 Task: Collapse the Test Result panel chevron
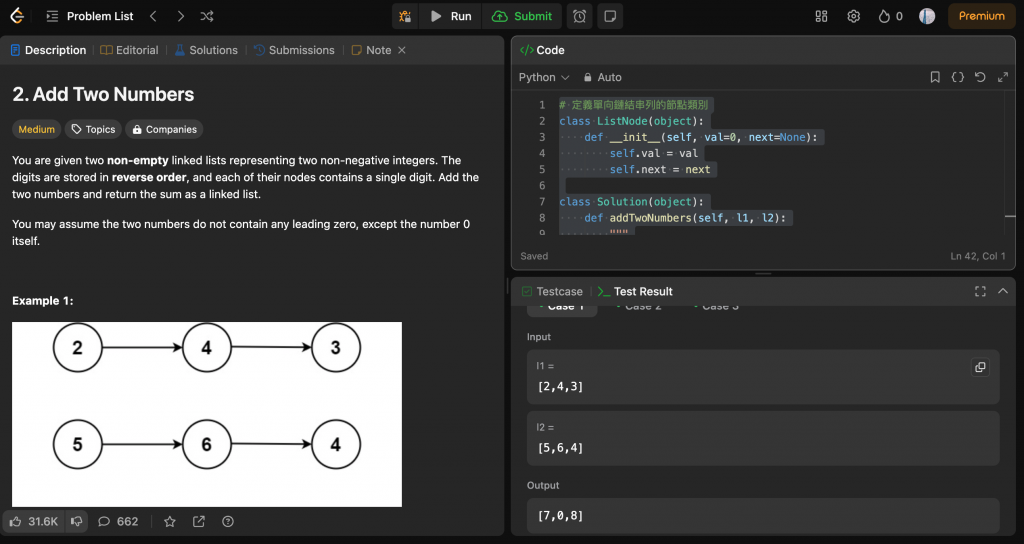tap(1003, 291)
